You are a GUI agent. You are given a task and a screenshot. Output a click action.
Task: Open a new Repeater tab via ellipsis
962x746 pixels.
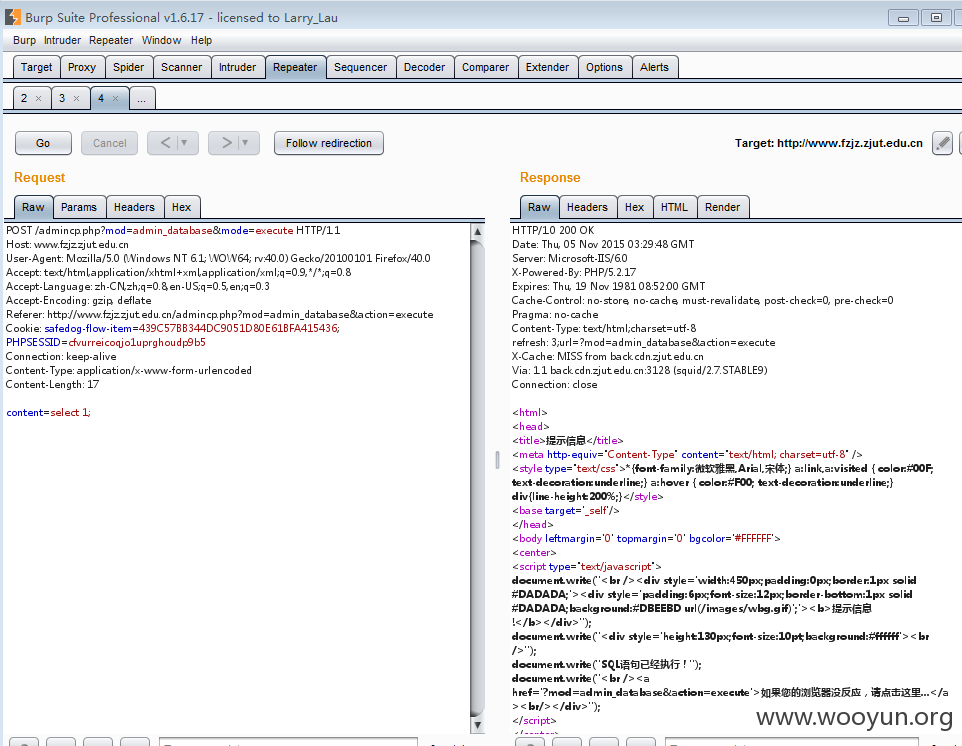pos(142,98)
